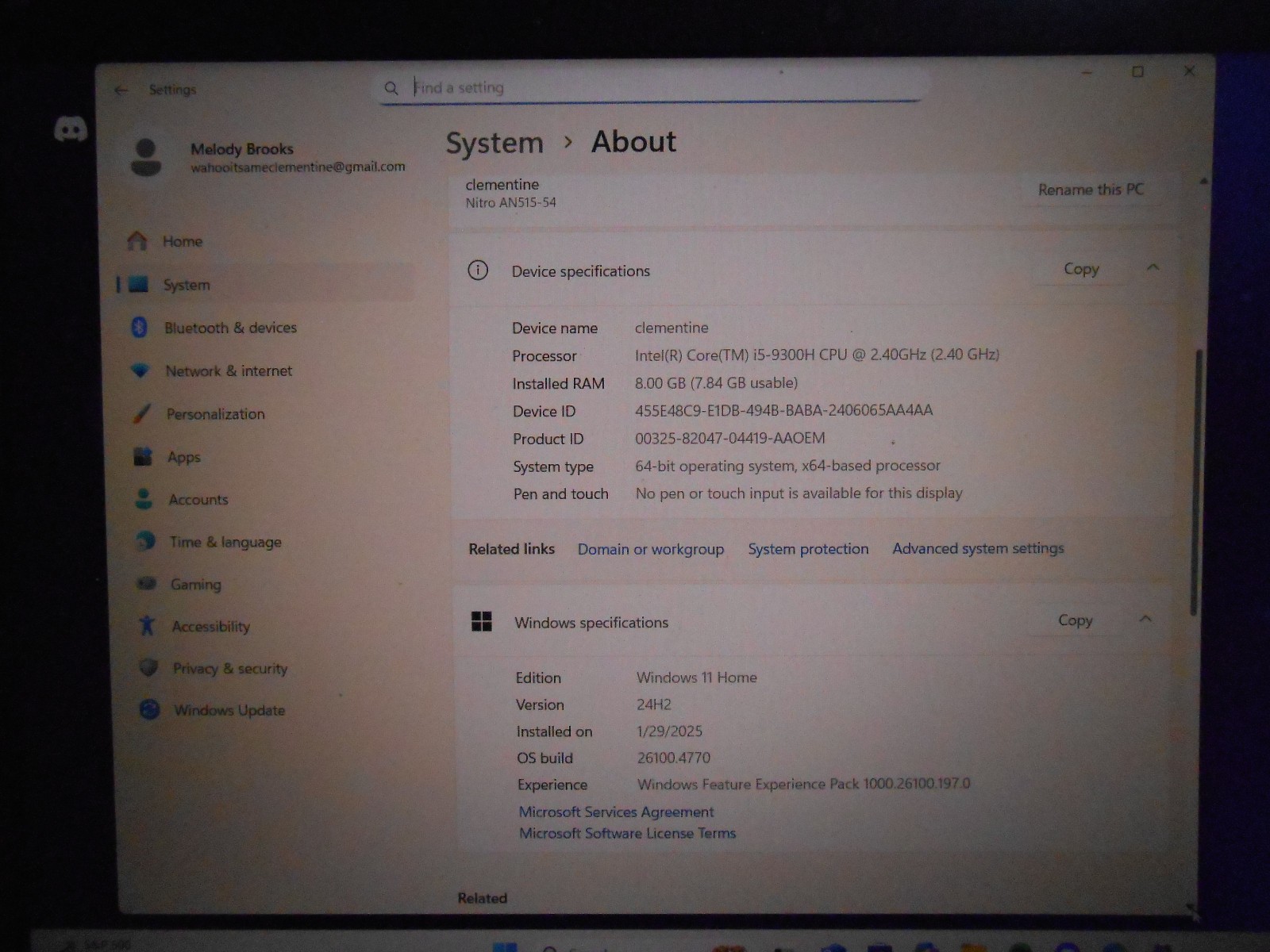Select the System type value text
The width and height of the screenshot is (1270, 952).
tap(787, 466)
